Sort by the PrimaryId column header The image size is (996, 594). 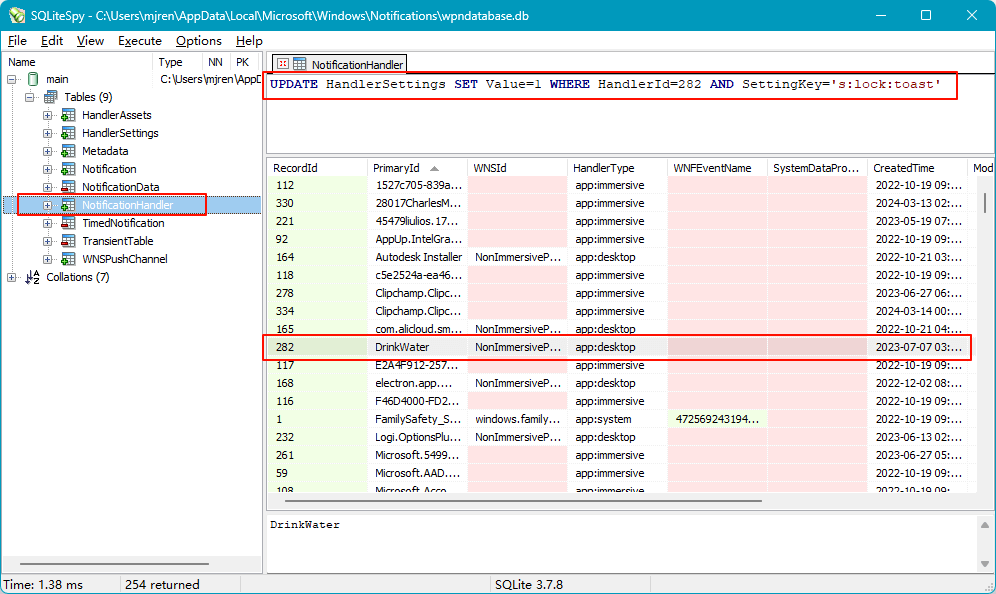pyautogui.click(x=410, y=168)
